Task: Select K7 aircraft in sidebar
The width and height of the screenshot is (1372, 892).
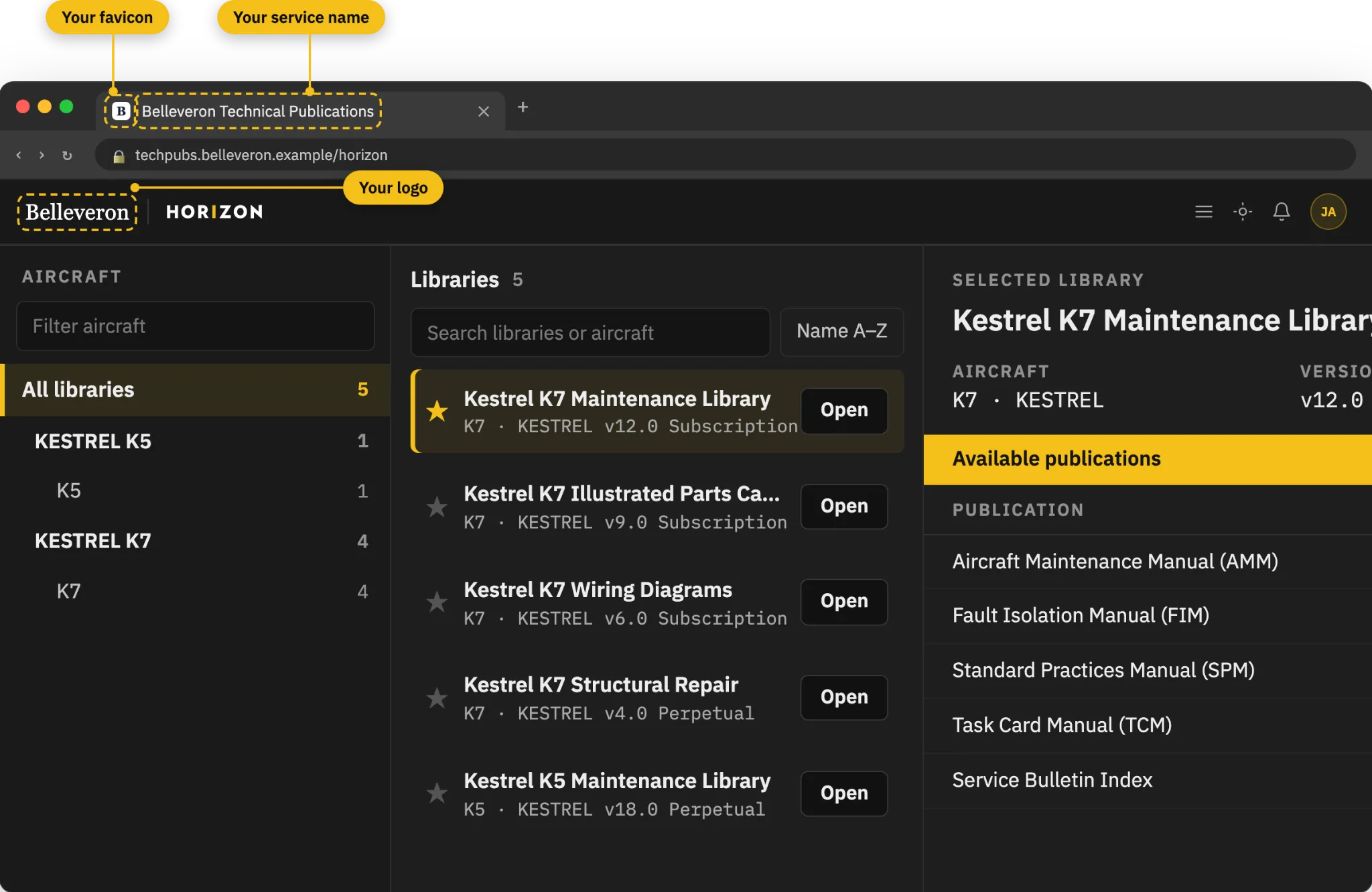Action: coord(195,591)
